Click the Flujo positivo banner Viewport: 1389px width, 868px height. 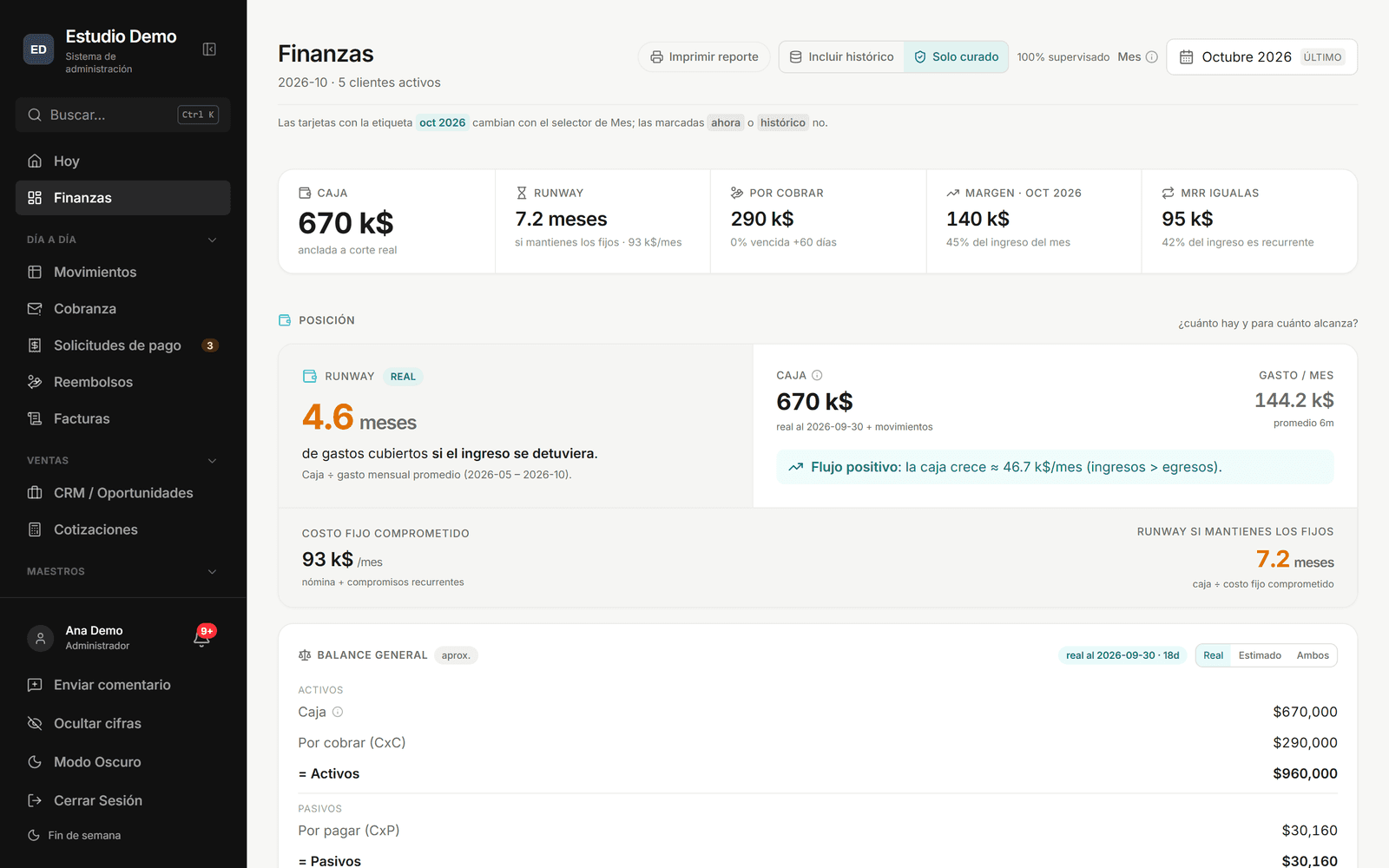click(1055, 467)
